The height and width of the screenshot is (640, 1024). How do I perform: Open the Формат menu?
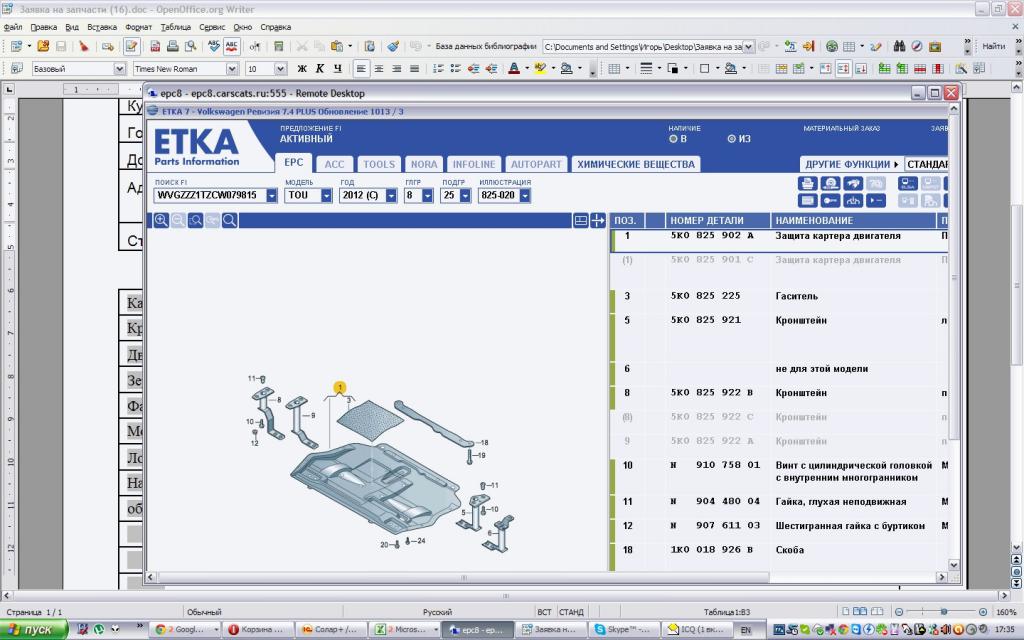pyautogui.click(x=138, y=27)
